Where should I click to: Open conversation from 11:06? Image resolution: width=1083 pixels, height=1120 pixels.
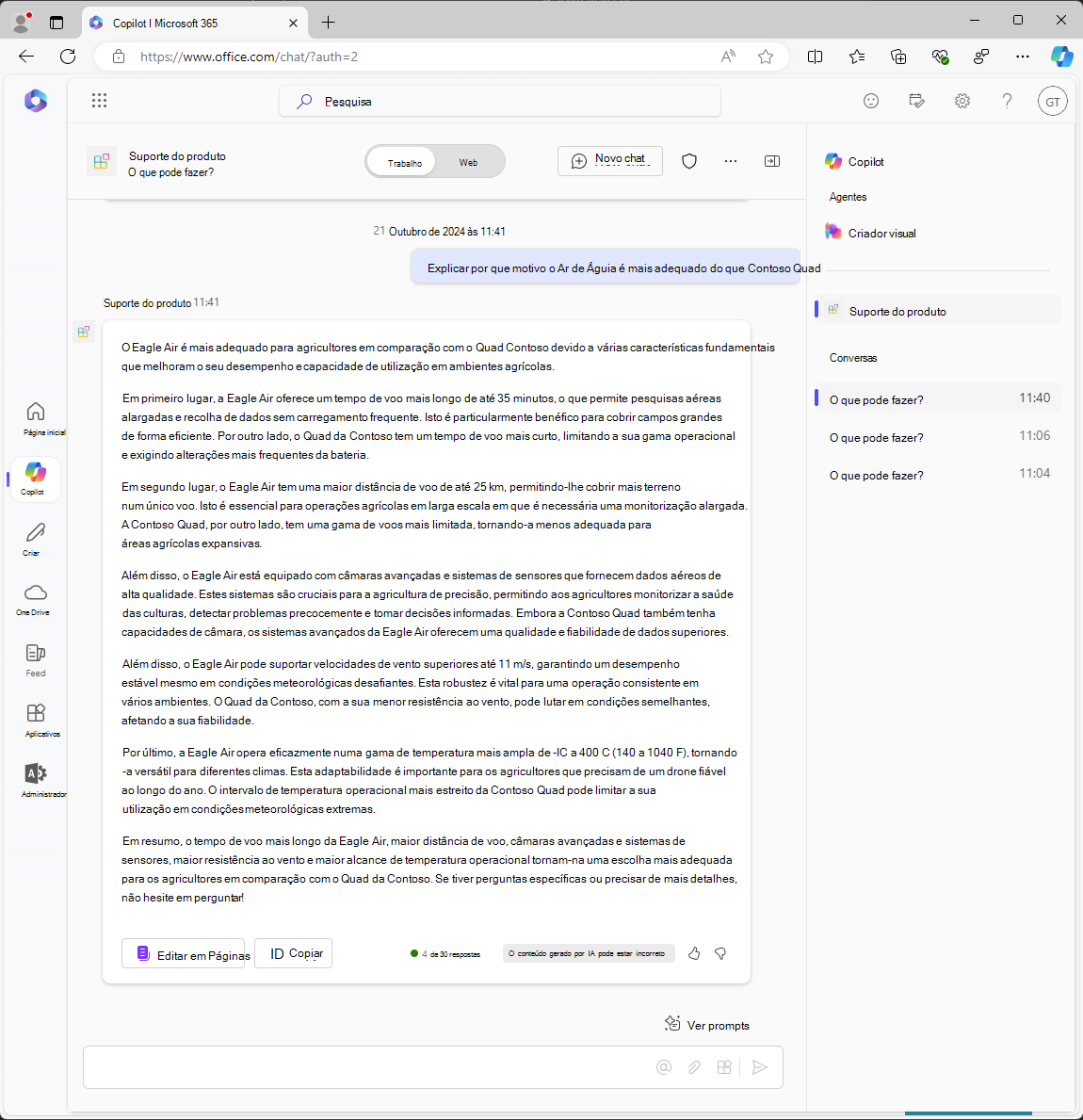tap(937, 437)
